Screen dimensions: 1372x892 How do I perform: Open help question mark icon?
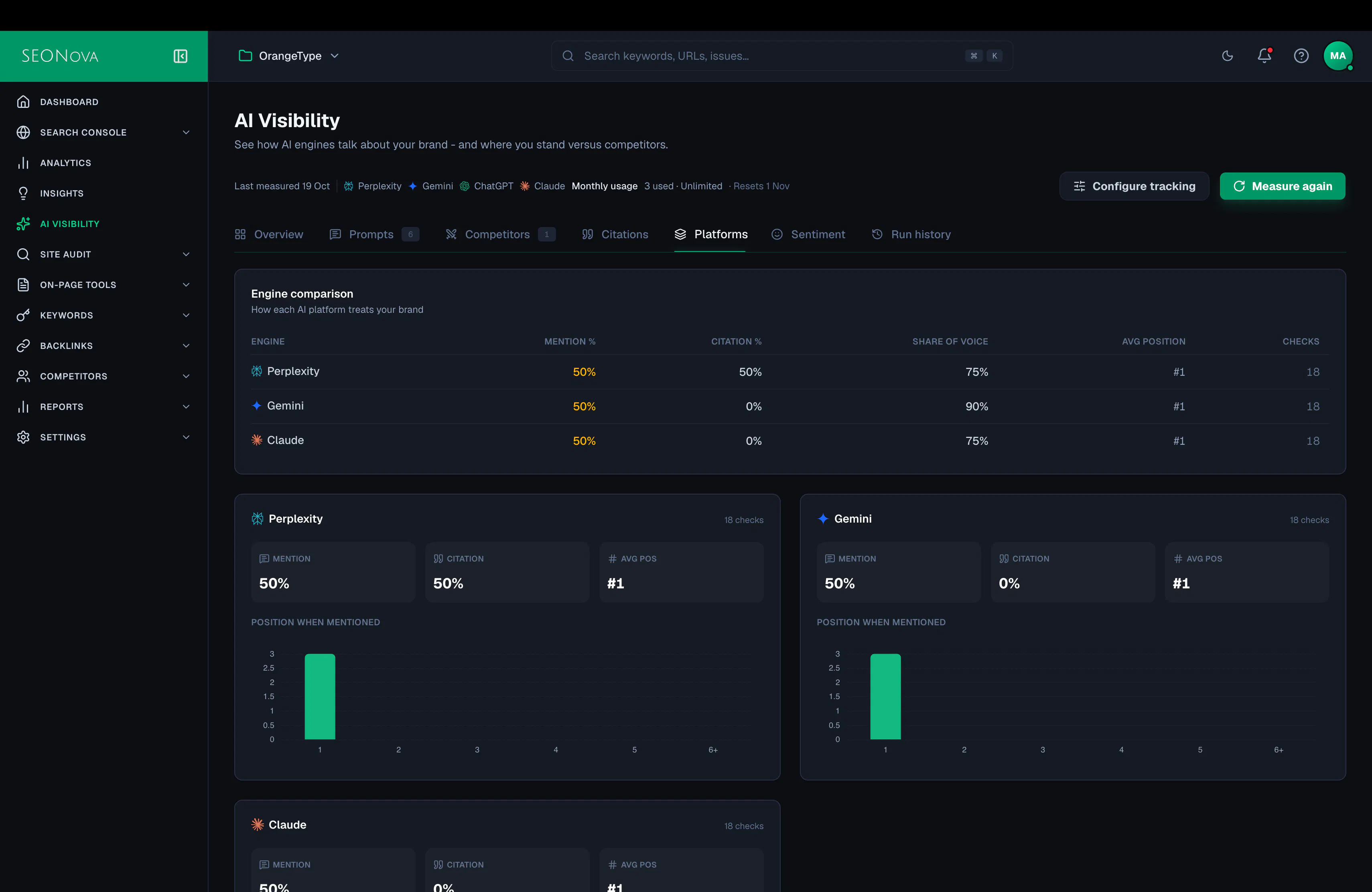click(x=1301, y=56)
